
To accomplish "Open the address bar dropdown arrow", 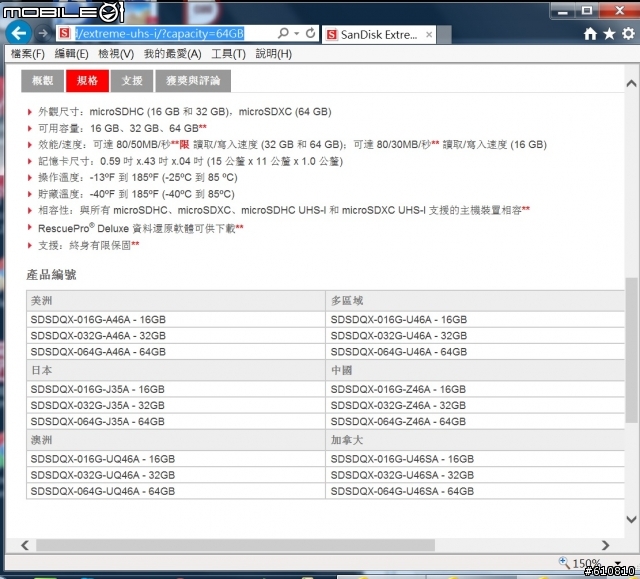I will tap(297, 33).
